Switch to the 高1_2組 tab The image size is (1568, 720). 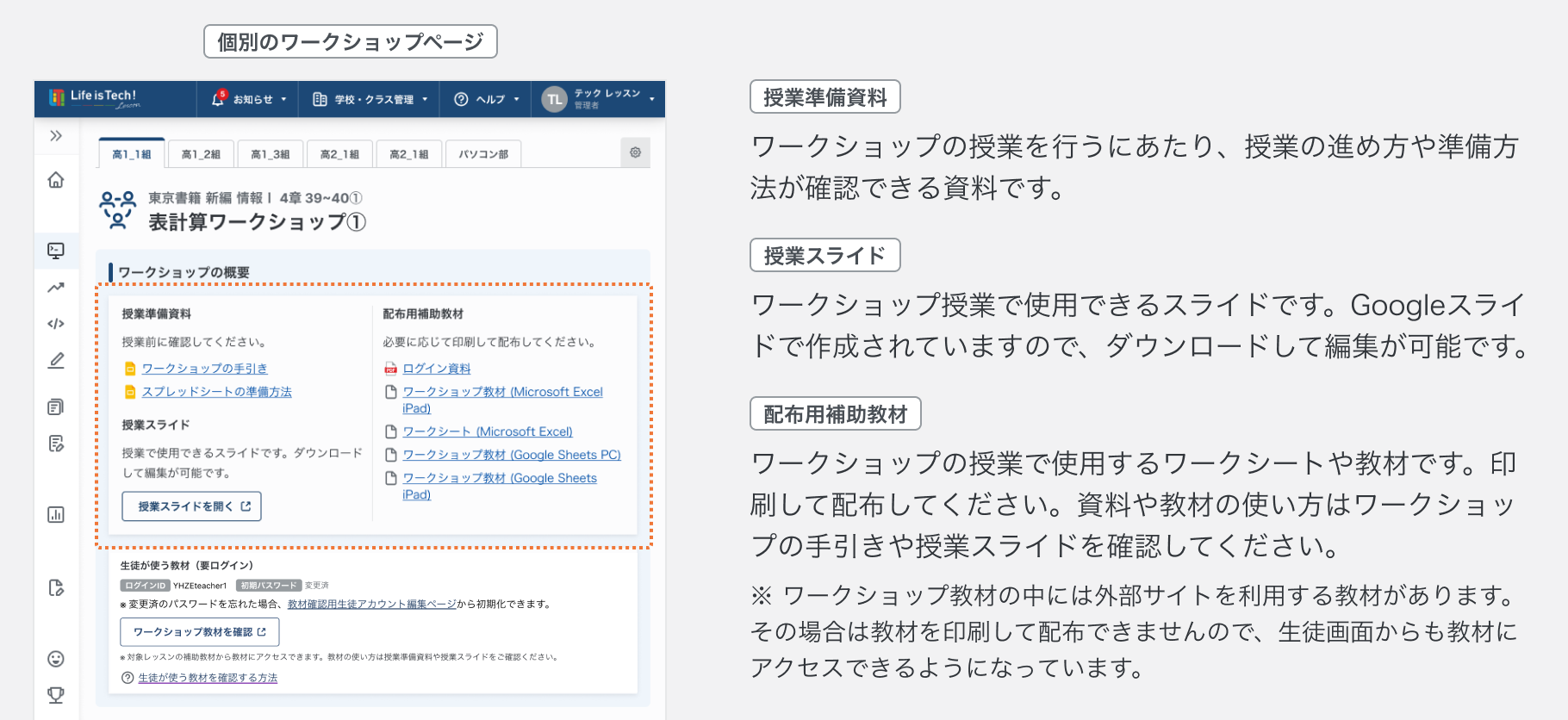pos(201,154)
